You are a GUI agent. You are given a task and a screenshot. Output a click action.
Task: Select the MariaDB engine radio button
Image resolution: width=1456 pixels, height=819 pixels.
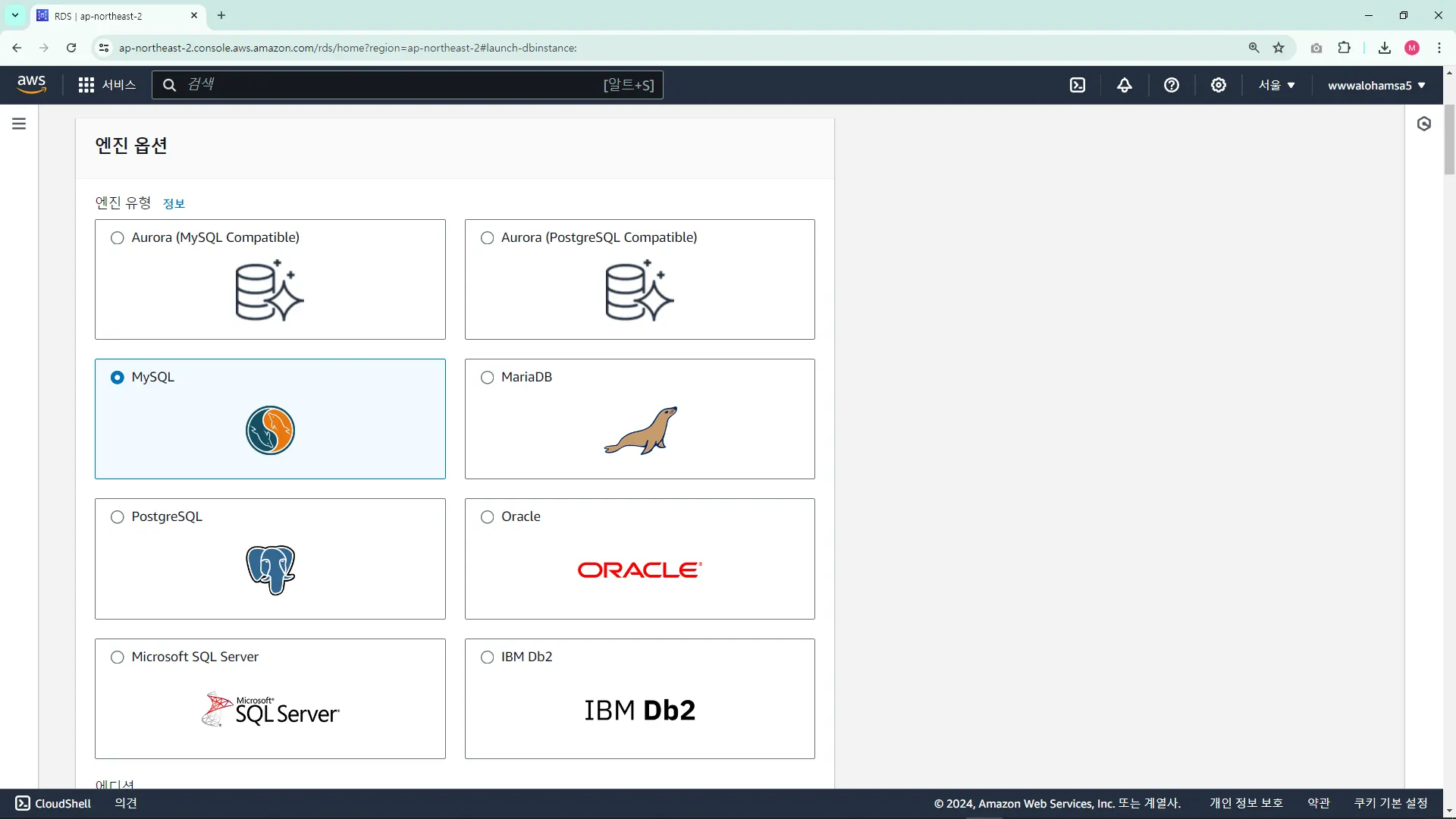(x=488, y=378)
